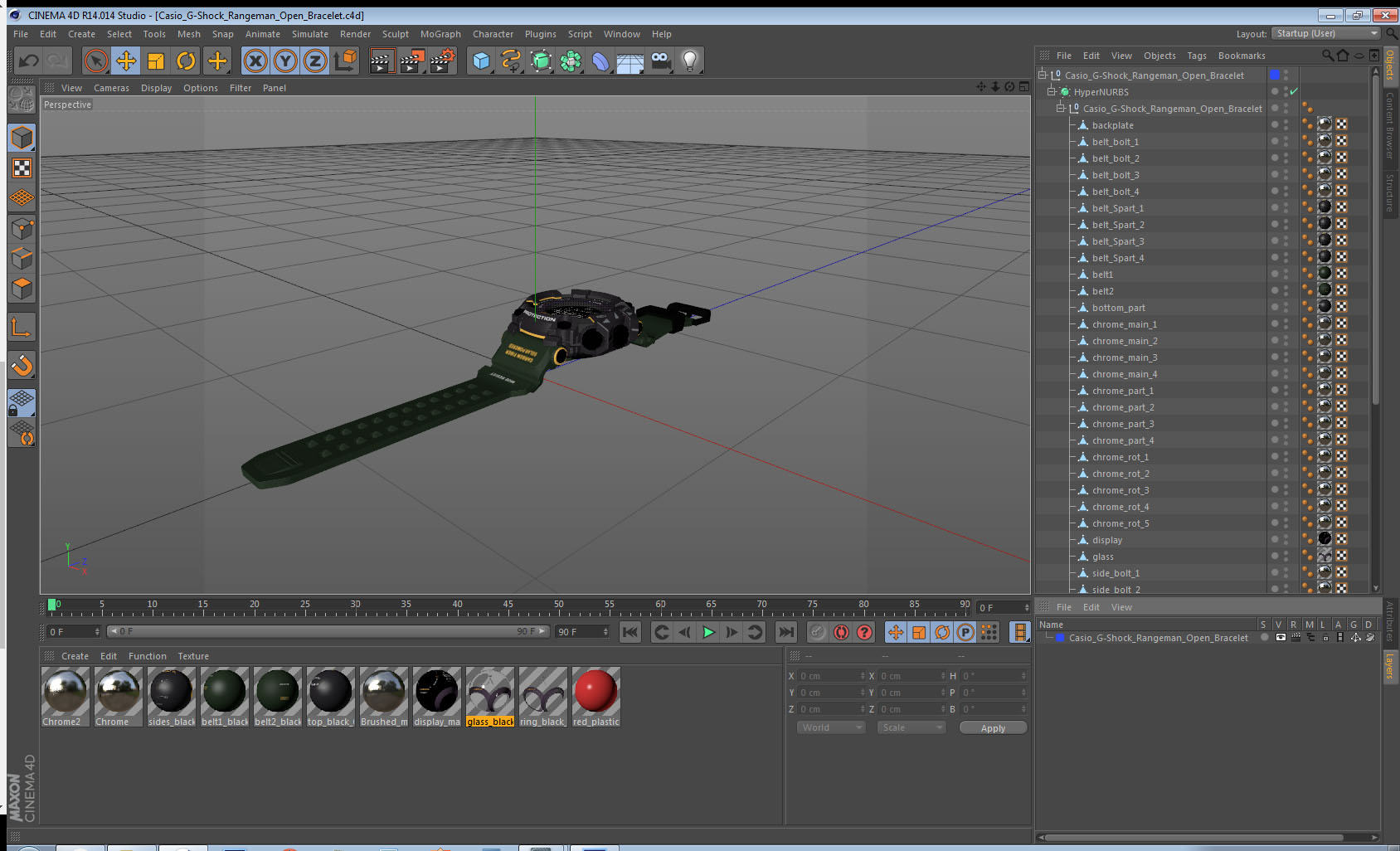Enable the Snap magnet icon

point(22,365)
